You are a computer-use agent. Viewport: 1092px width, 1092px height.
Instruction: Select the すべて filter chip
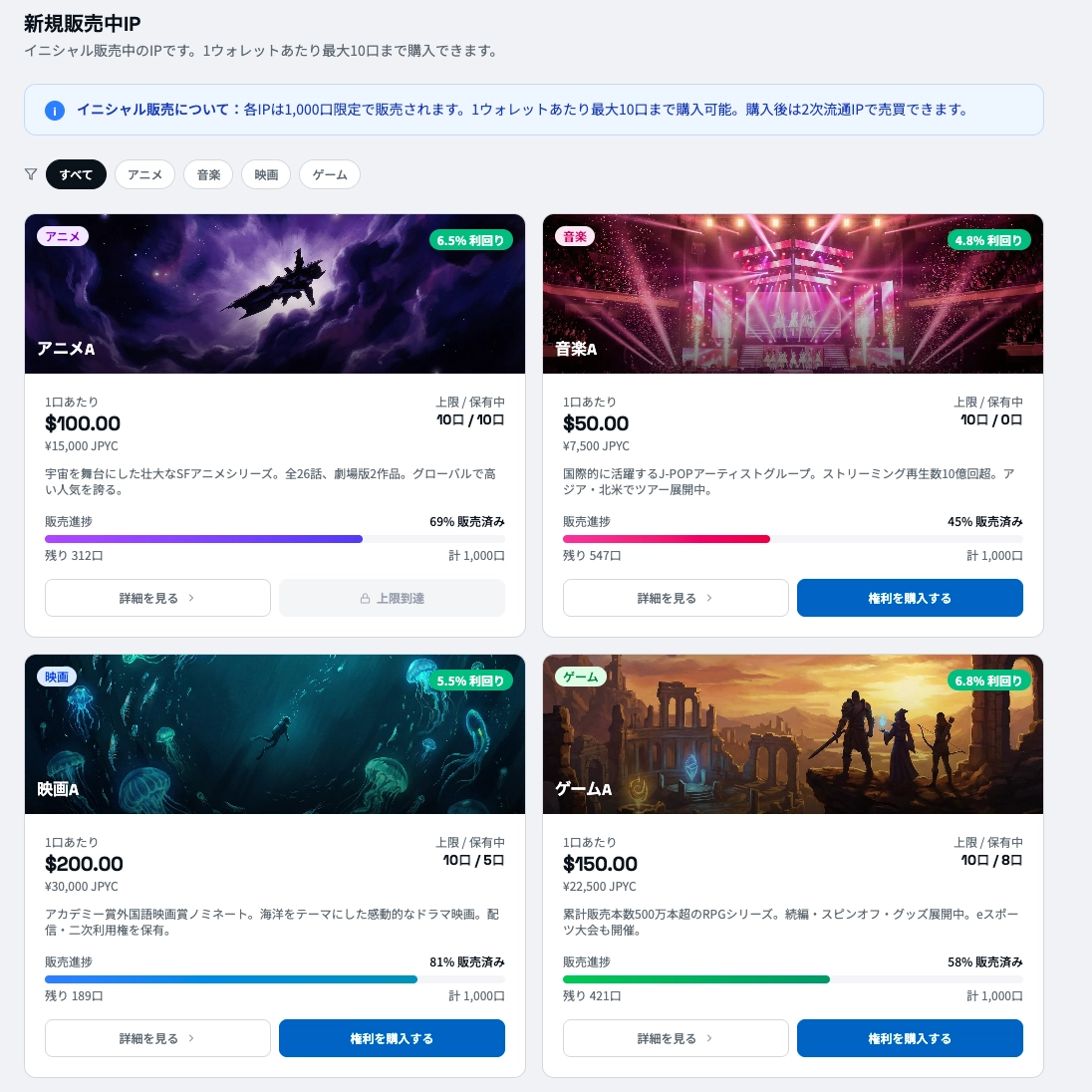76,174
